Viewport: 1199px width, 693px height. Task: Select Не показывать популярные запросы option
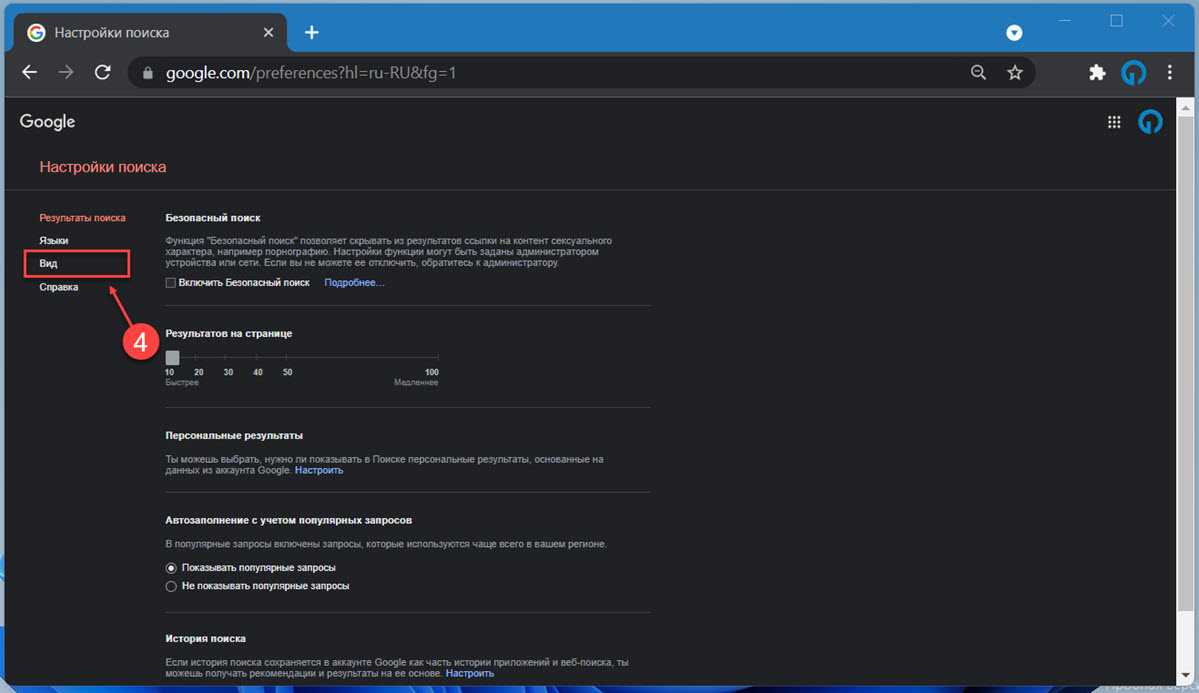point(171,586)
